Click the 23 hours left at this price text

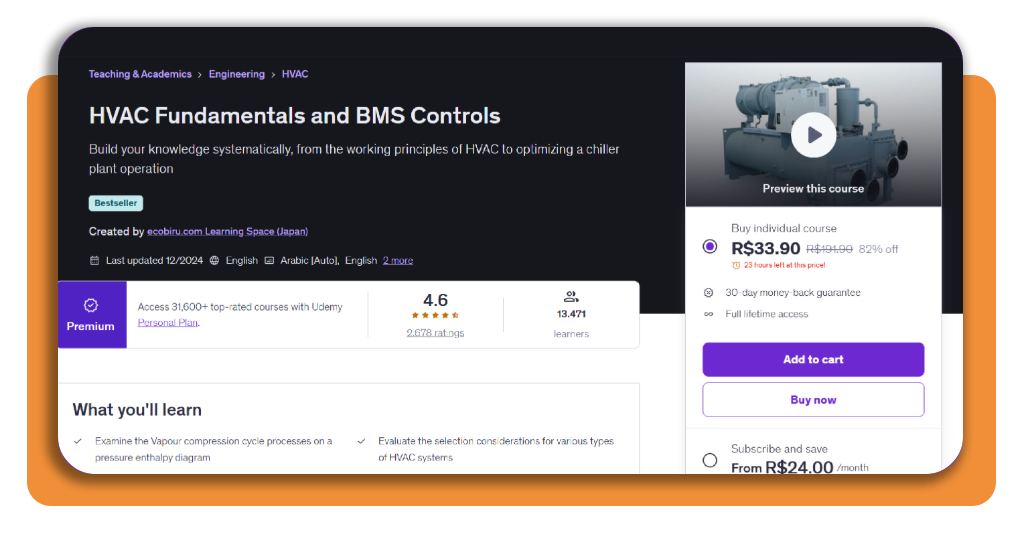pyautogui.click(x=784, y=266)
